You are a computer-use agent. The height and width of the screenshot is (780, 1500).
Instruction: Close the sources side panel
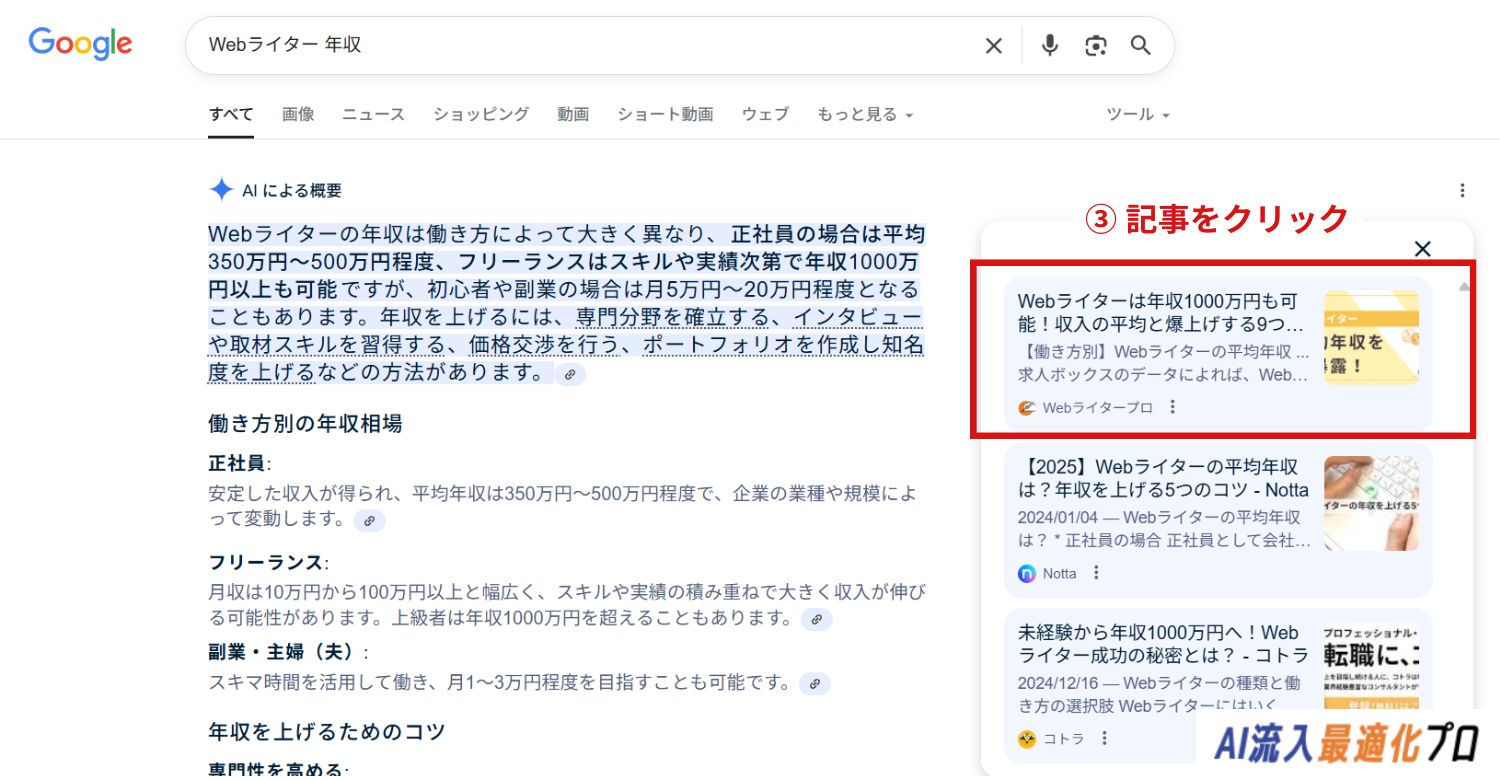[1422, 249]
